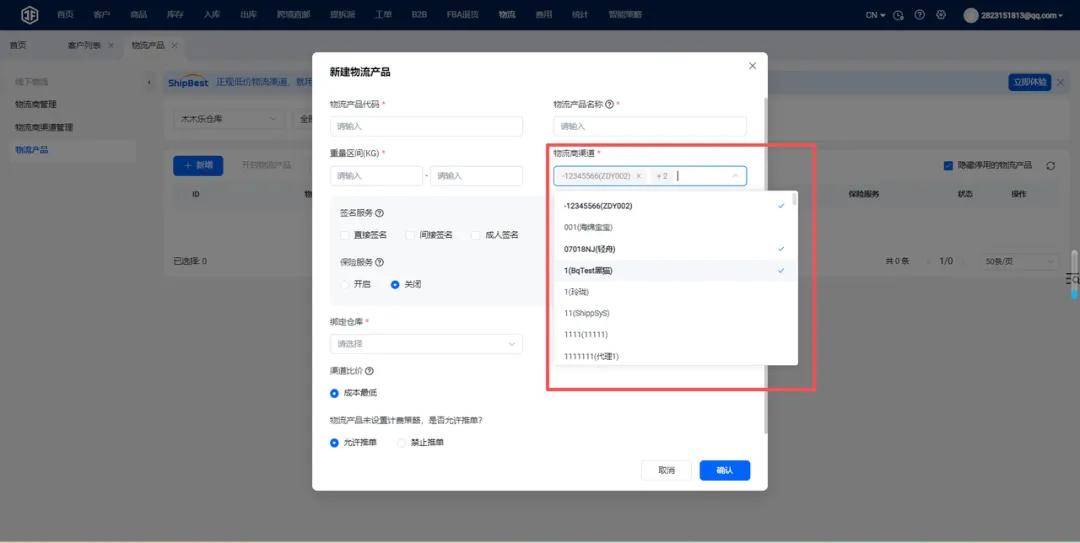Open the settings gear icon in top bar

(x=941, y=14)
